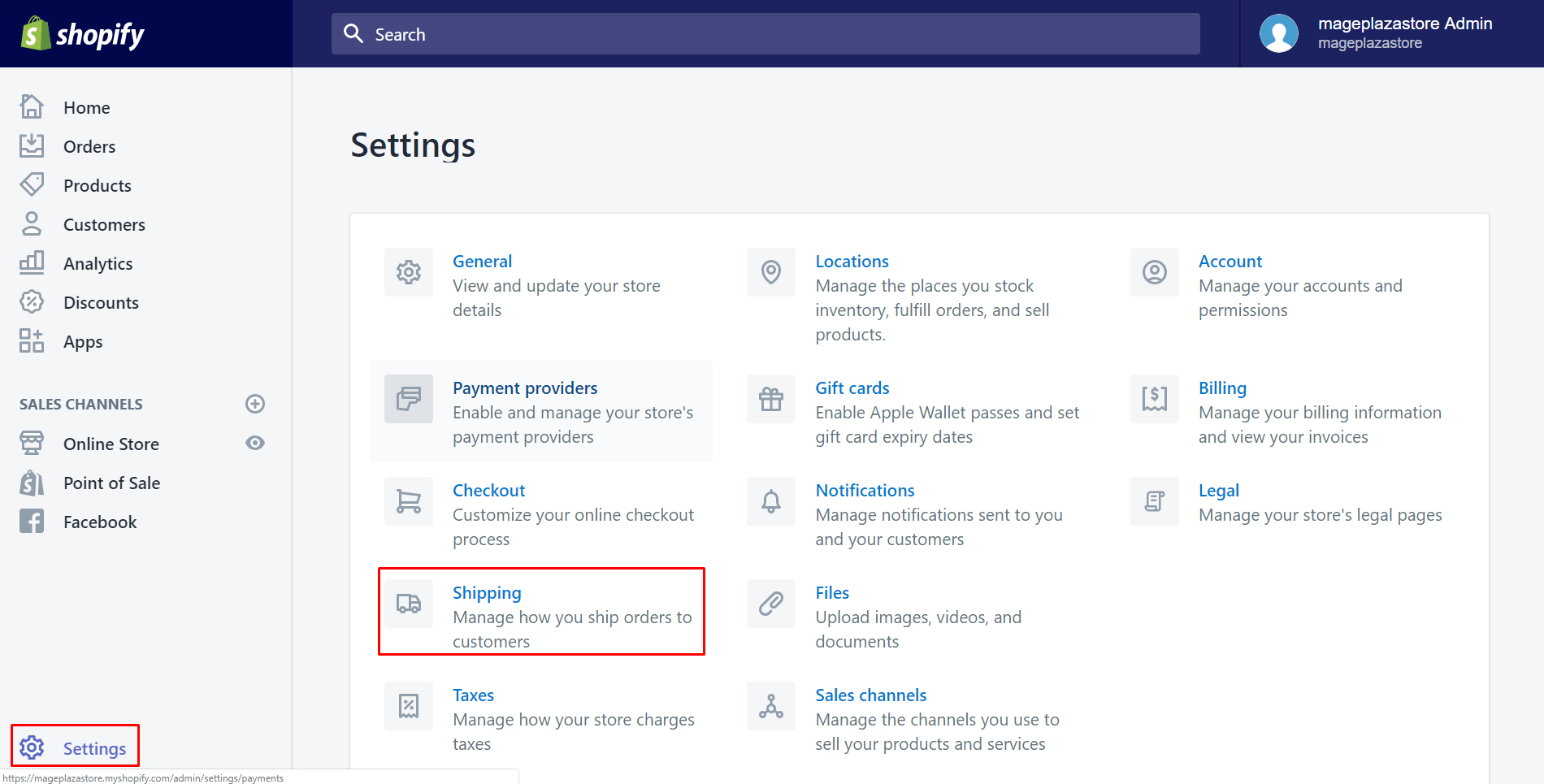Screen dimensions: 1544x784
Task: Click the Gift cards gift icon
Action: (771, 399)
